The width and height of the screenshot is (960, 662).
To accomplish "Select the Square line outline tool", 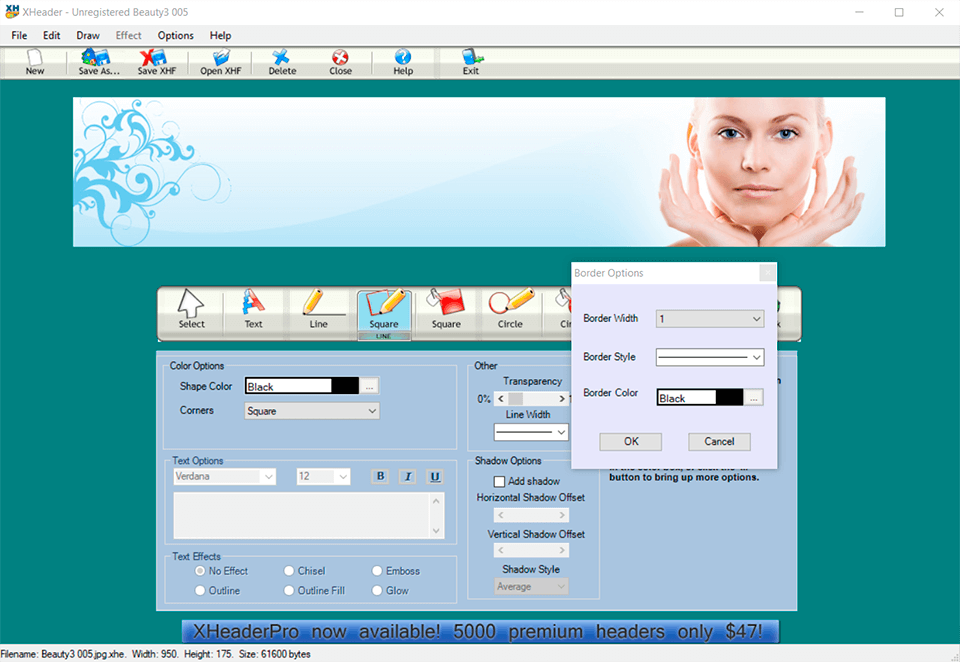I will pos(384,314).
